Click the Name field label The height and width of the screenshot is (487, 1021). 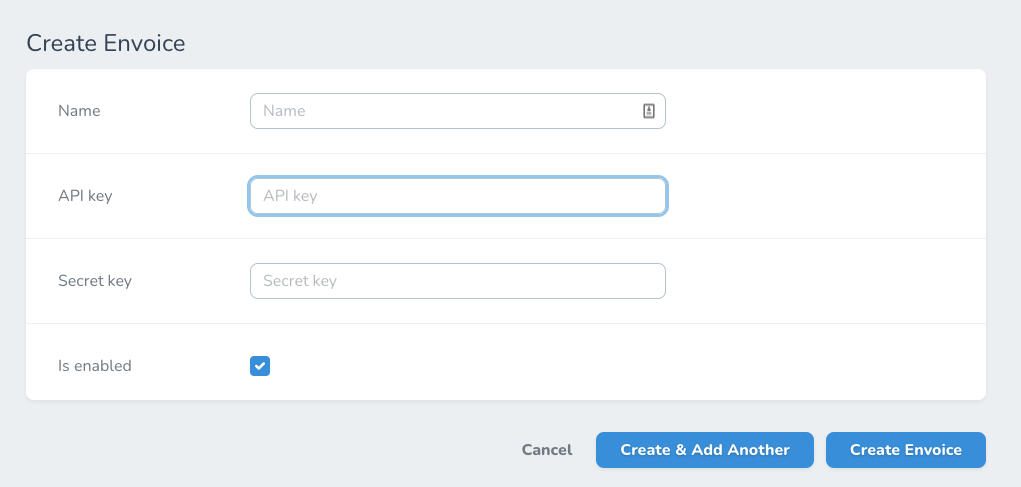point(79,111)
